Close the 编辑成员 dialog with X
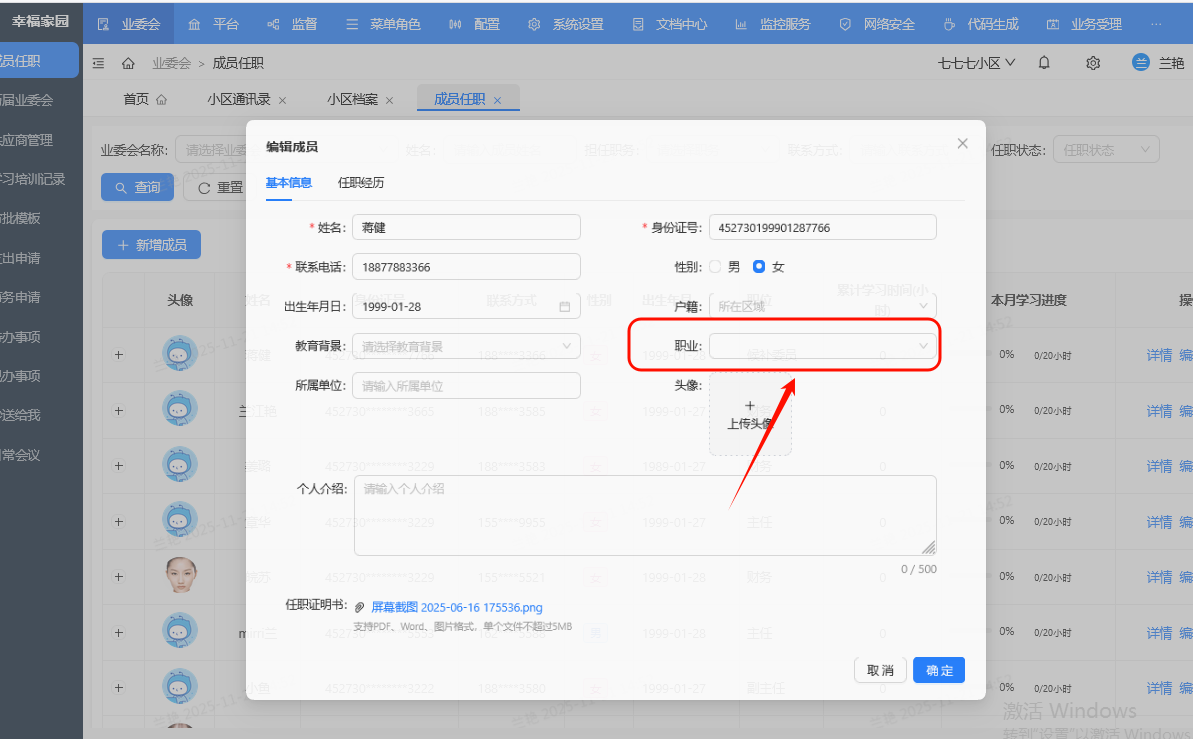This screenshot has width=1193, height=739. click(x=962, y=144)
